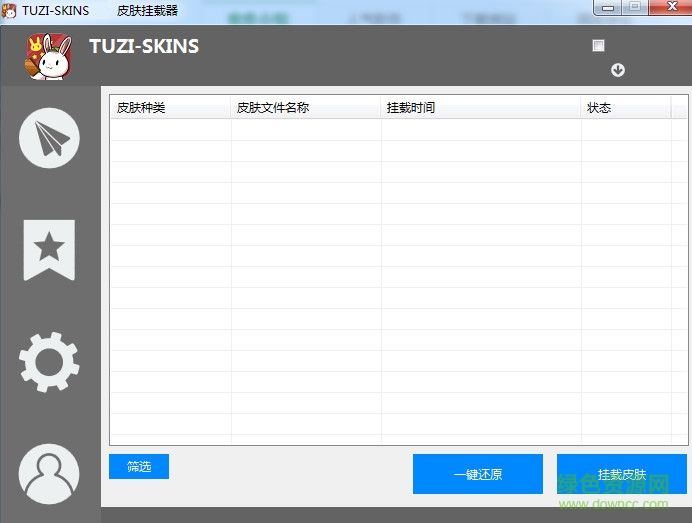Click the small rabbit icon in title bar
The width and height of the screenshot is (692, 523).
tap(9, 10)
